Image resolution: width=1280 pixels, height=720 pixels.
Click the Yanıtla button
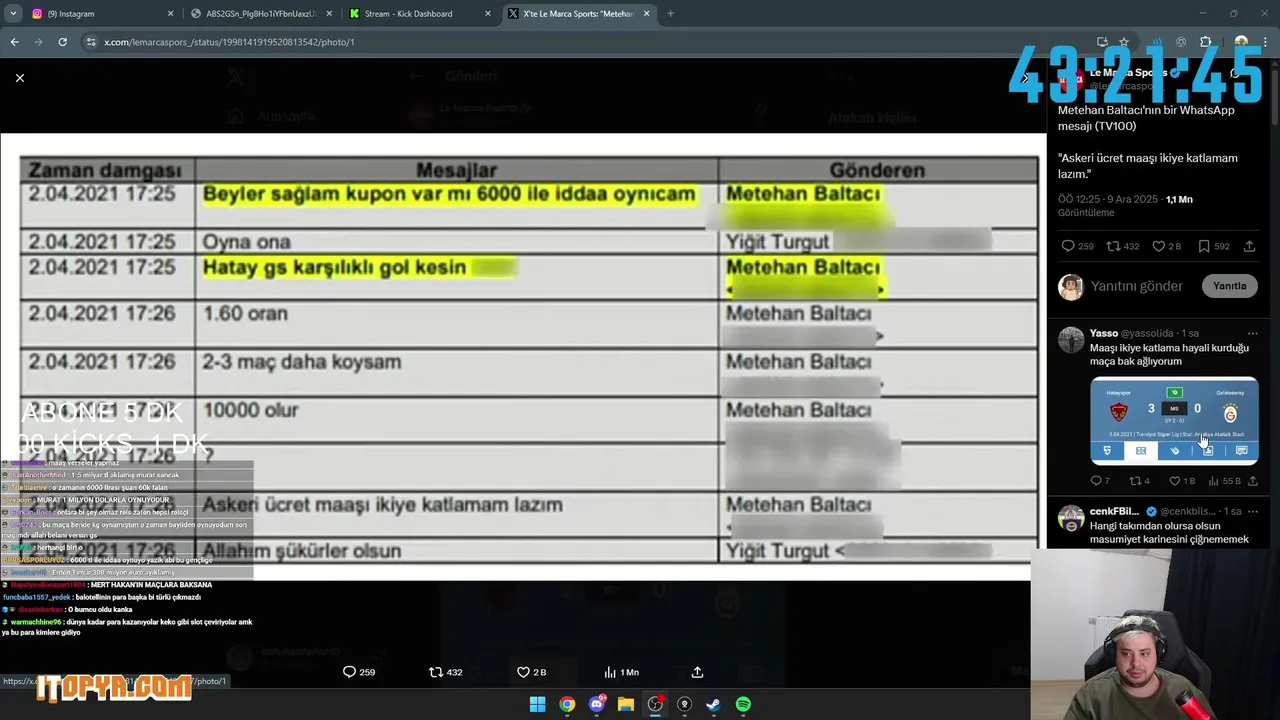[x=1229, y=286]
